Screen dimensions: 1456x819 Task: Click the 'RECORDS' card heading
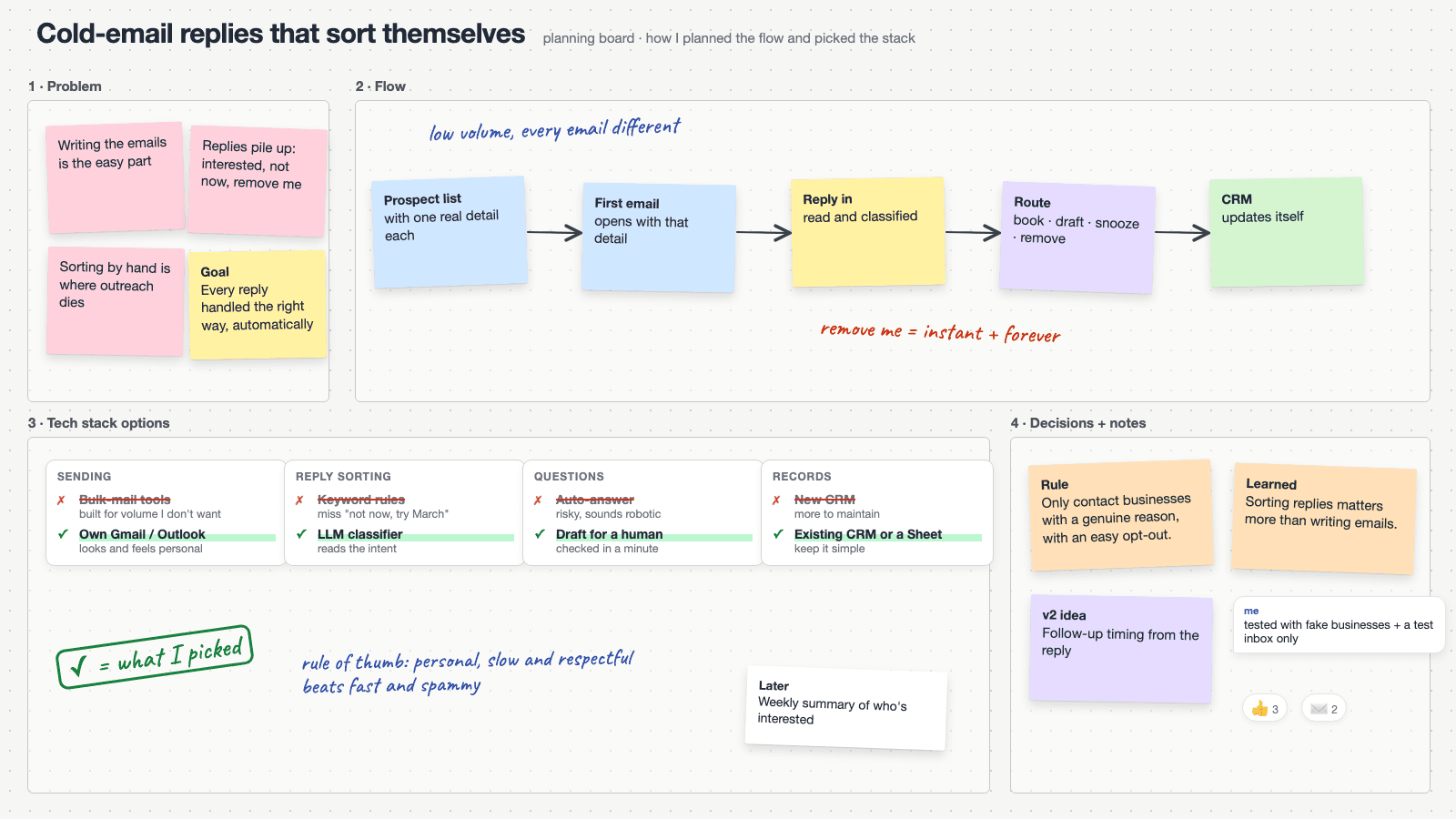pos(802,477)
